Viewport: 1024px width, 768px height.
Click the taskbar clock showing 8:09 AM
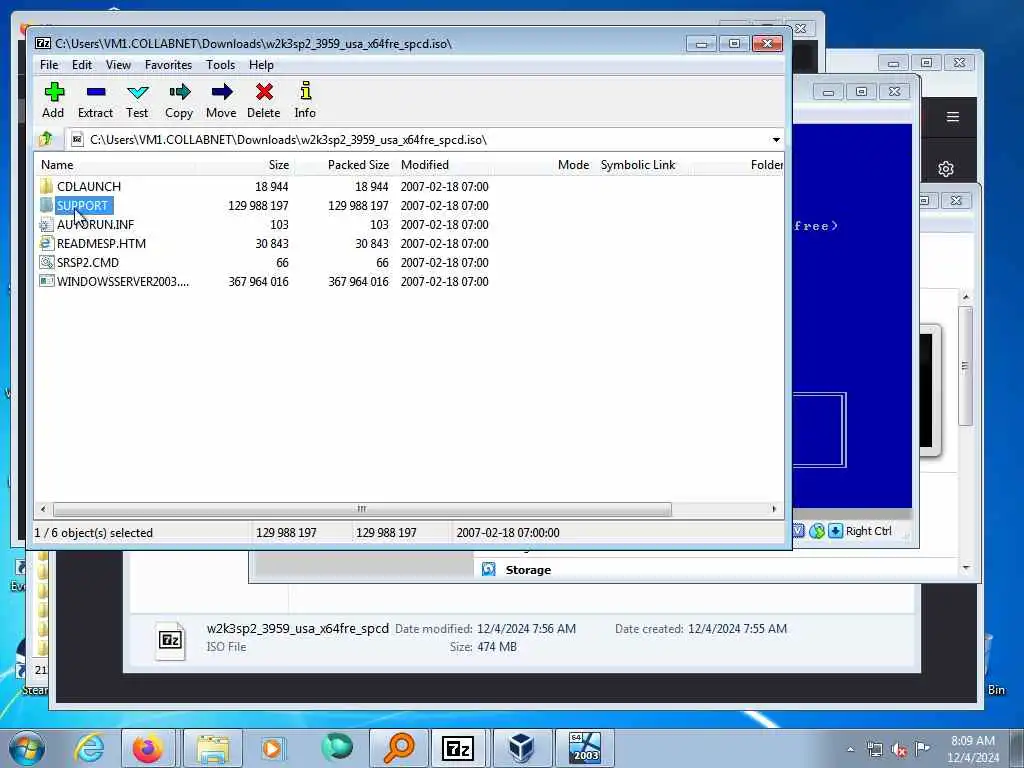[x=973, y=749]
